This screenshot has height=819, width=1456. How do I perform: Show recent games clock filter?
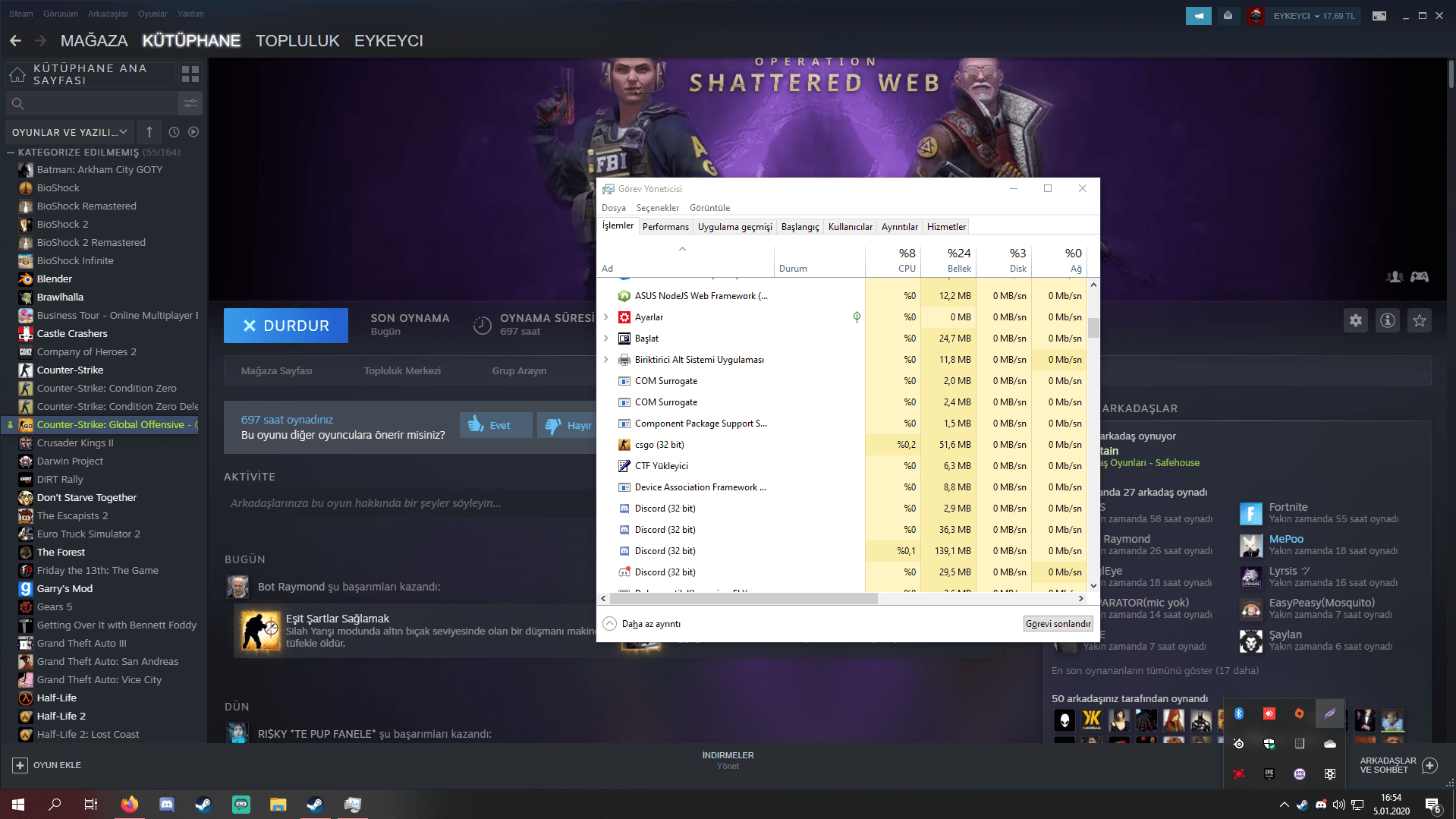tap(174, 132)
